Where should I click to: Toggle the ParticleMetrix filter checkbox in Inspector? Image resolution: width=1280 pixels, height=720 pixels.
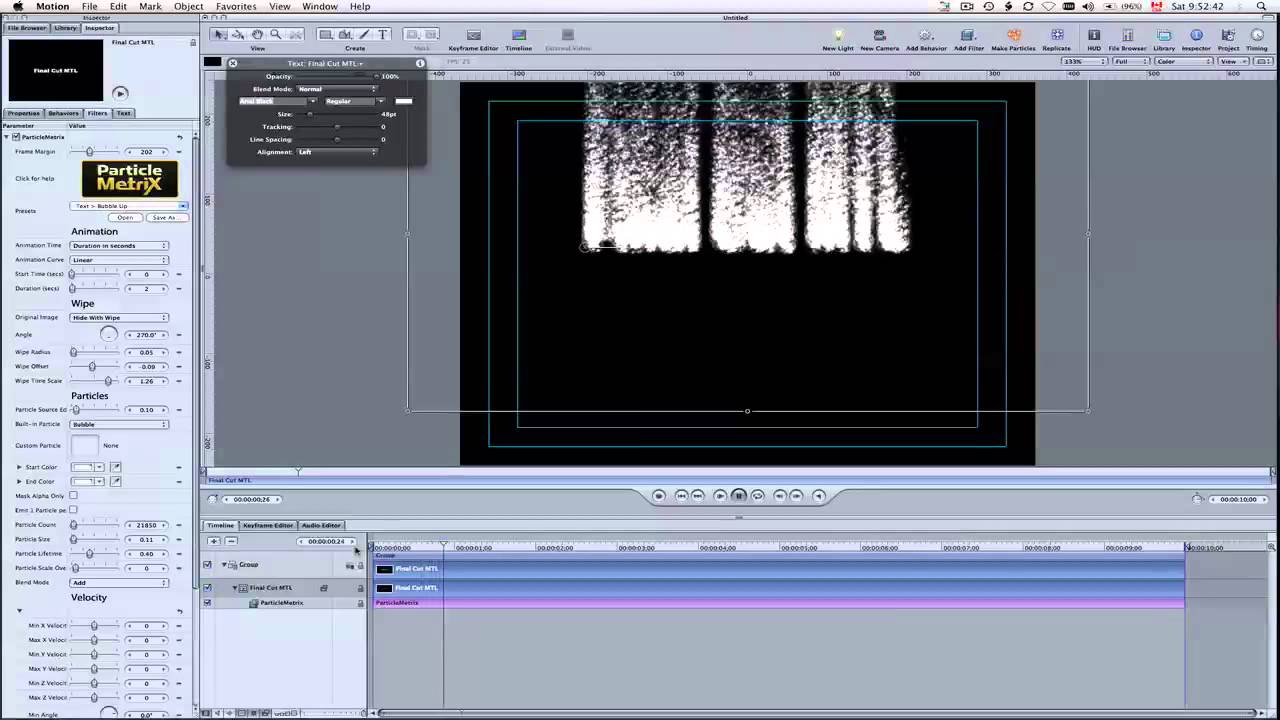coord(15,137)
